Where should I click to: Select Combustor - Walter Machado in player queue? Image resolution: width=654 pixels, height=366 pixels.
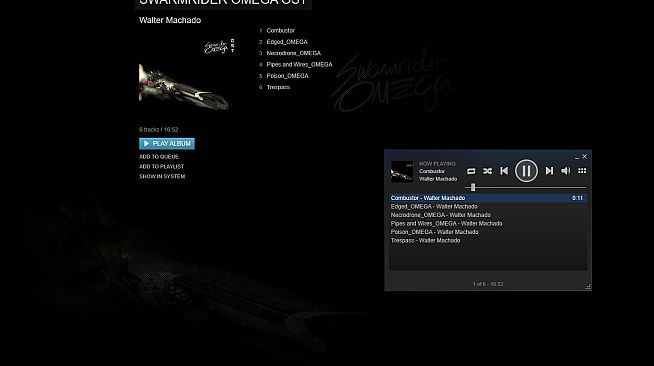pos(488,198)
